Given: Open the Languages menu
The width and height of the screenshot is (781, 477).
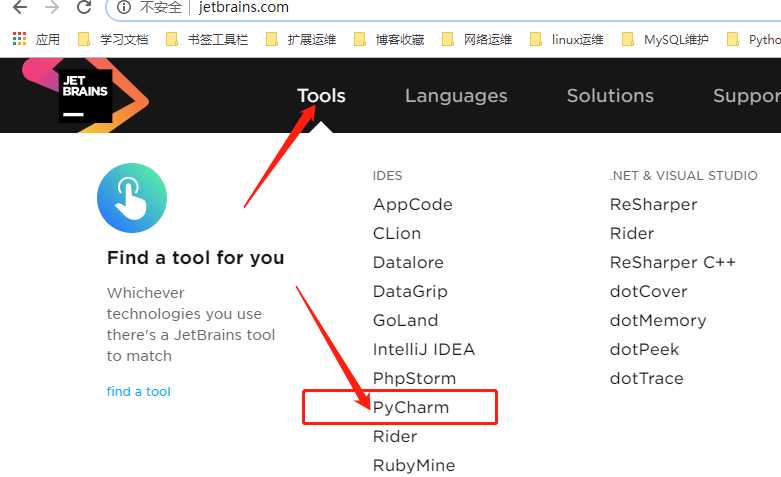Looking at the screenshot, I should tap(456, 96).
